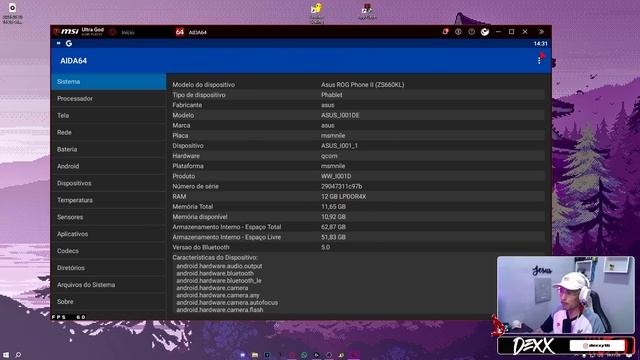Screen dimensions: 640x360
Task: Collapse side toolbar with double-chevron icon
Action: [541, 32]
